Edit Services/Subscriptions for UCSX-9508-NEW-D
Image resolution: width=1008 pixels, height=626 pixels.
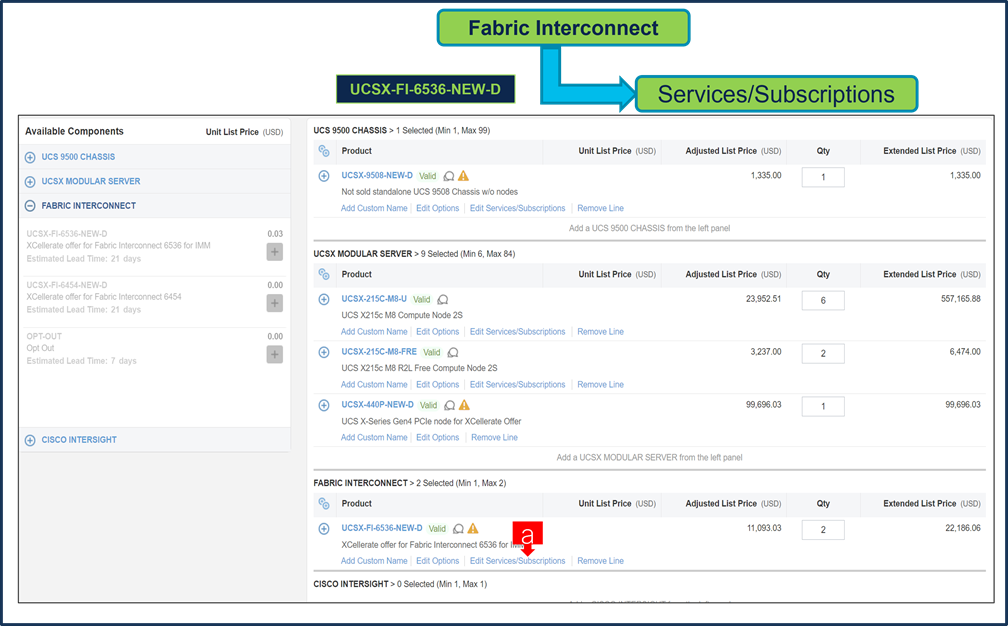click(x=518, y=208)
